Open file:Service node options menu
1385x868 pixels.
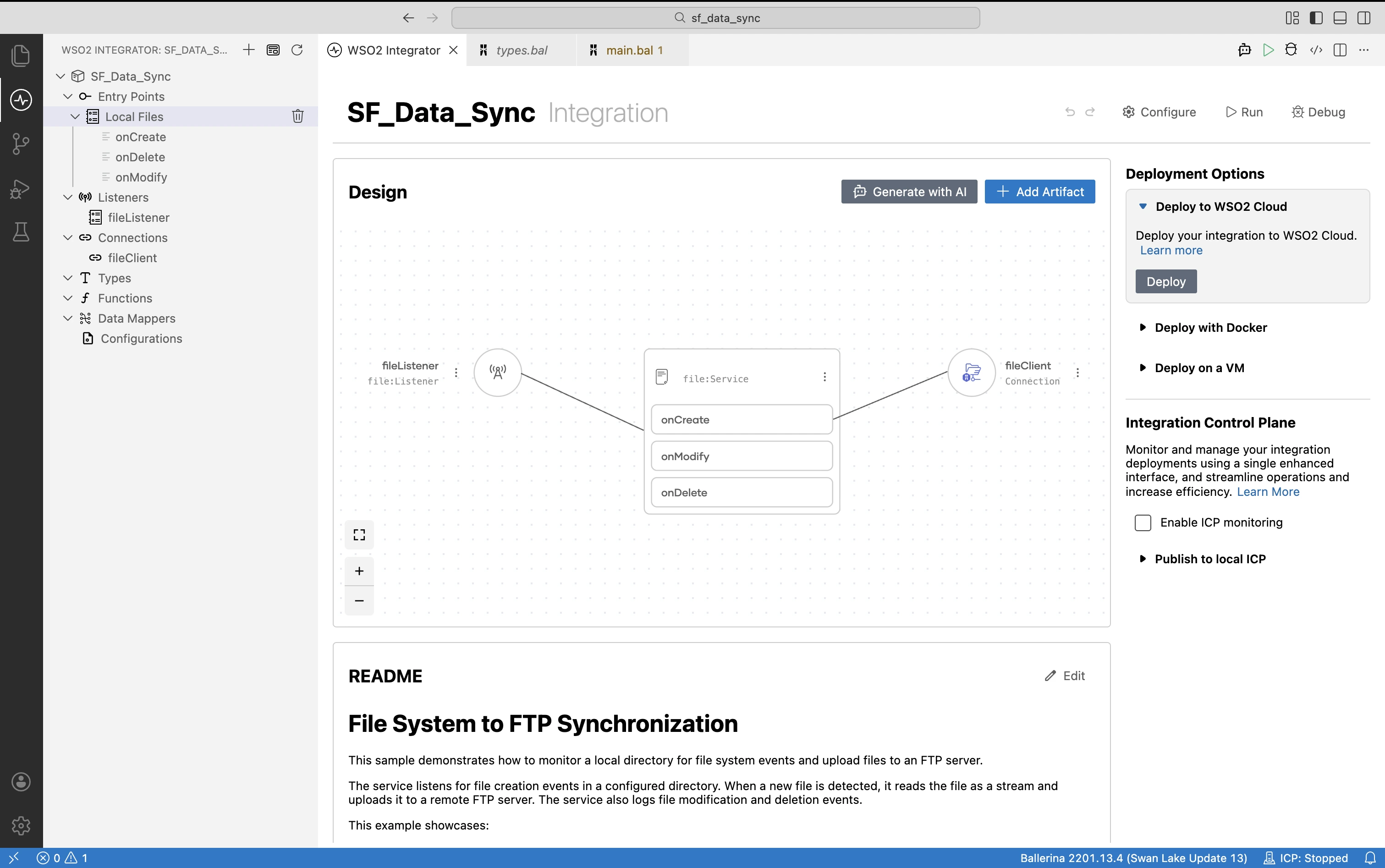click(825, 377)
